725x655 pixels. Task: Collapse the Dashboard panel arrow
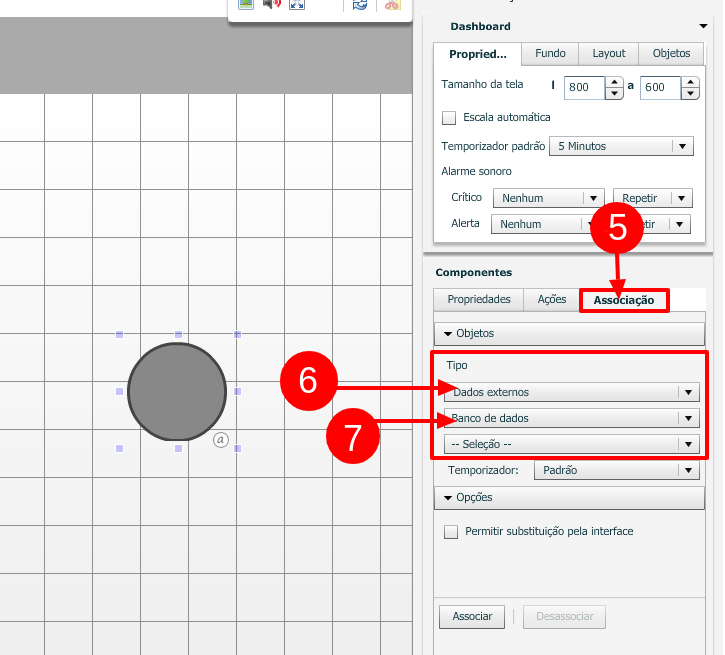(x=703, y=26)
